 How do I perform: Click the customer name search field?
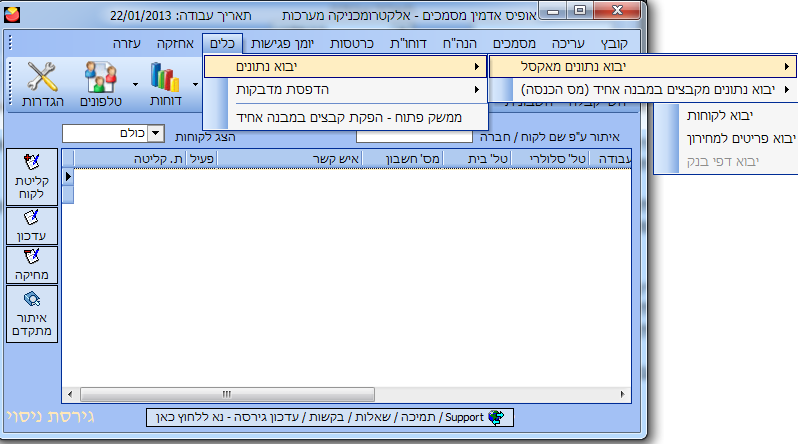point(414,136)
